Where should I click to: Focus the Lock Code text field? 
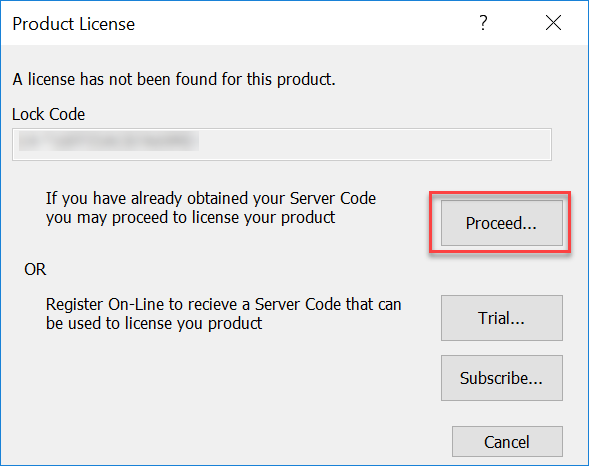(282, 145)
